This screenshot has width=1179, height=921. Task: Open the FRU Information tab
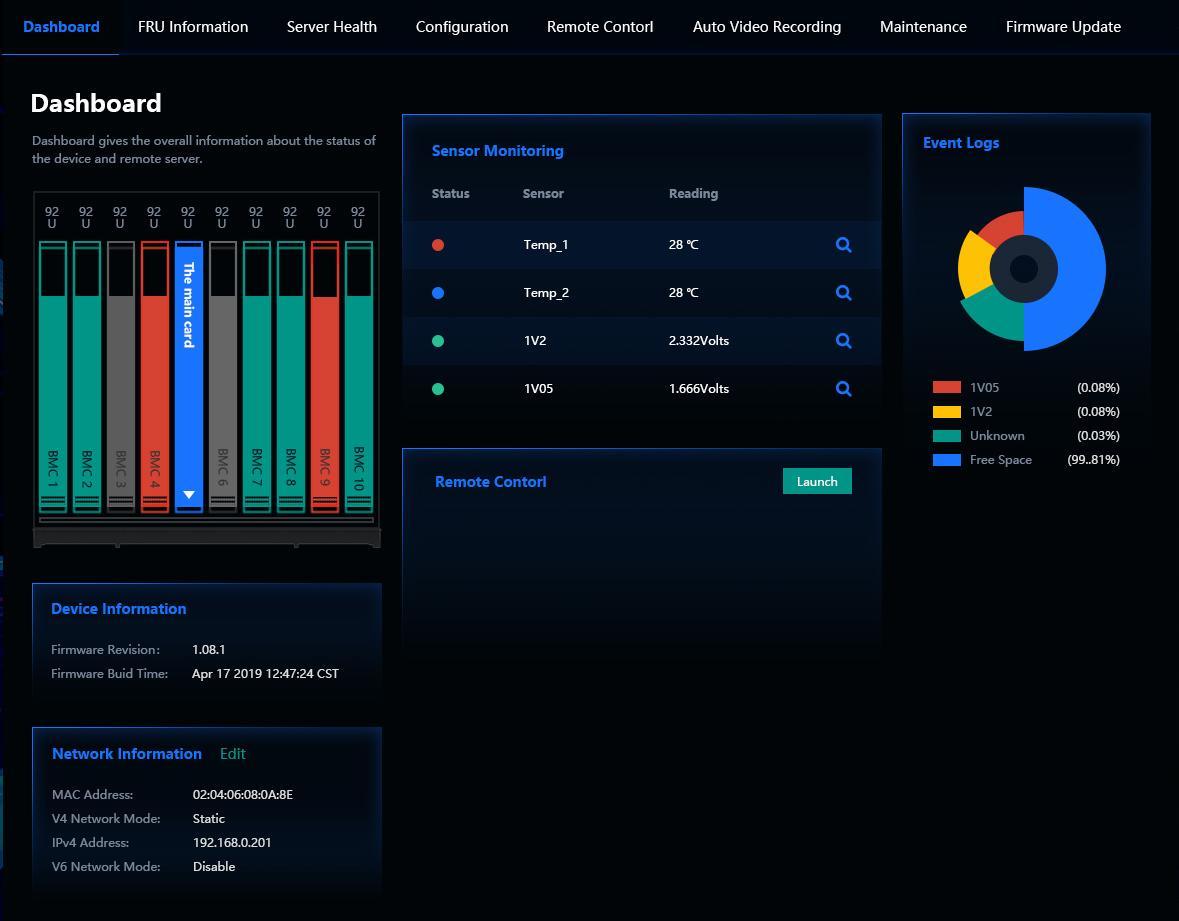point(193,27)
